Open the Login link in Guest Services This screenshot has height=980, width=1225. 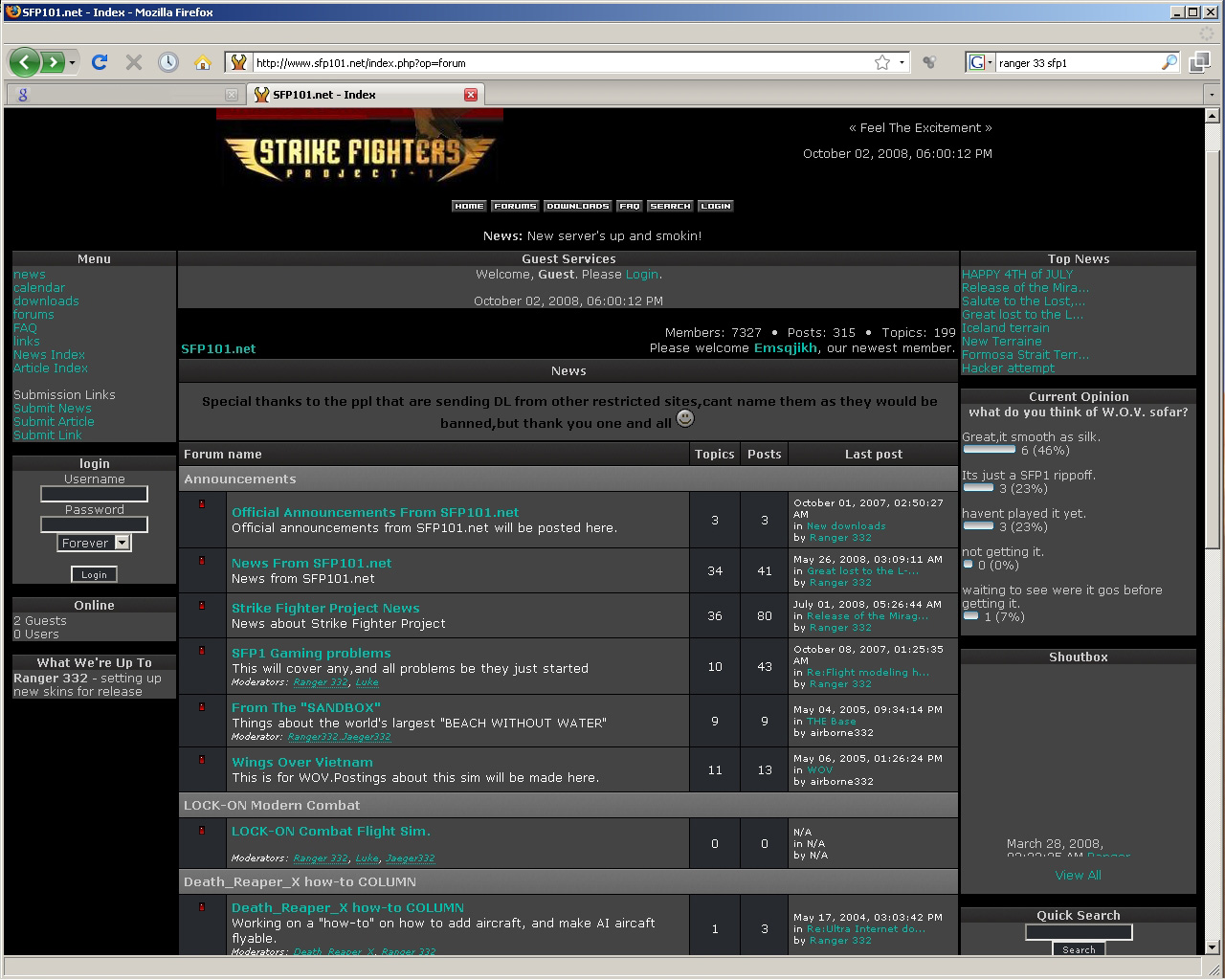coord(641,274)
